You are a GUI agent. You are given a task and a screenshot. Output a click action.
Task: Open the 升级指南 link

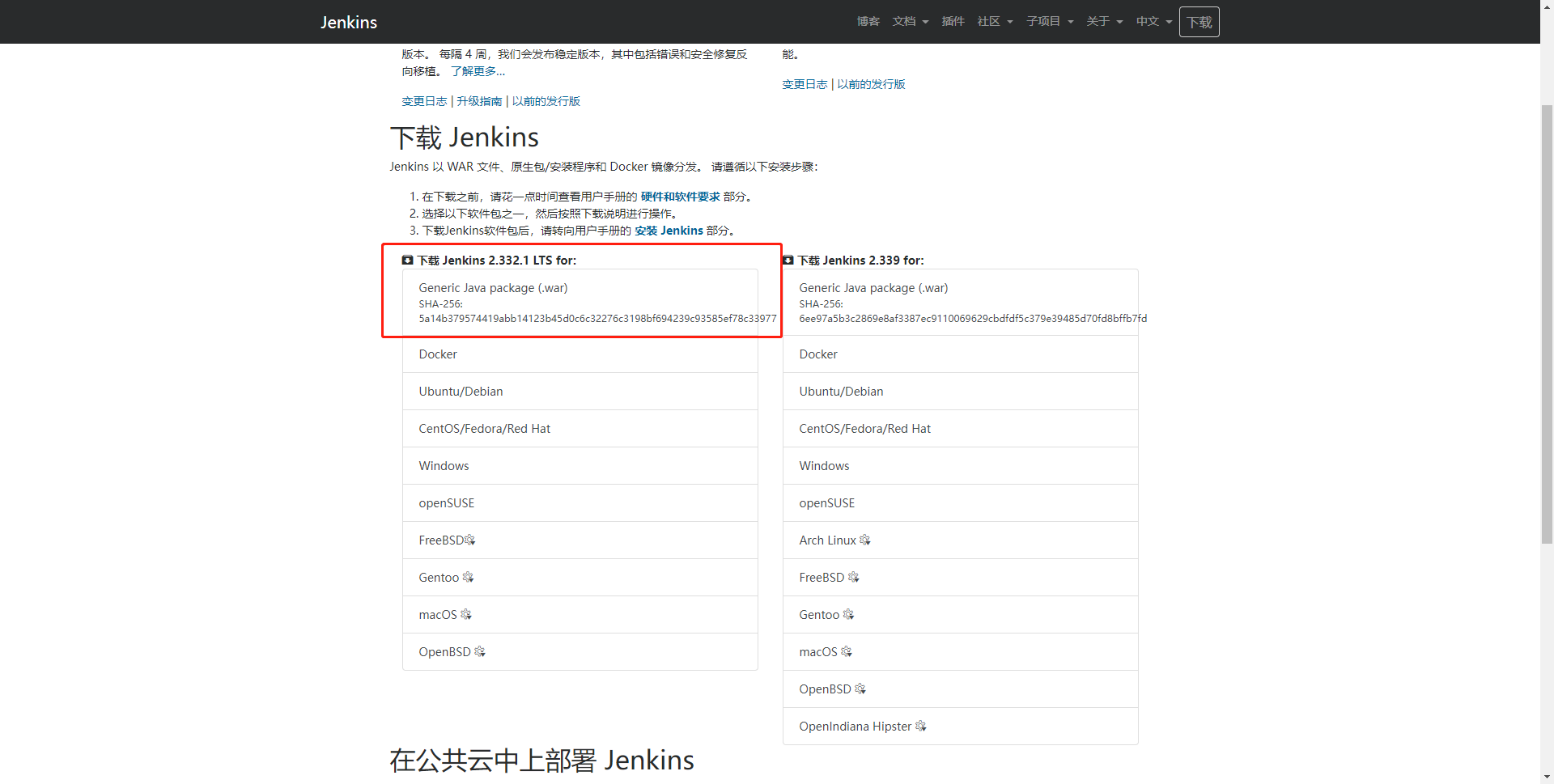(x=479, y=101)
